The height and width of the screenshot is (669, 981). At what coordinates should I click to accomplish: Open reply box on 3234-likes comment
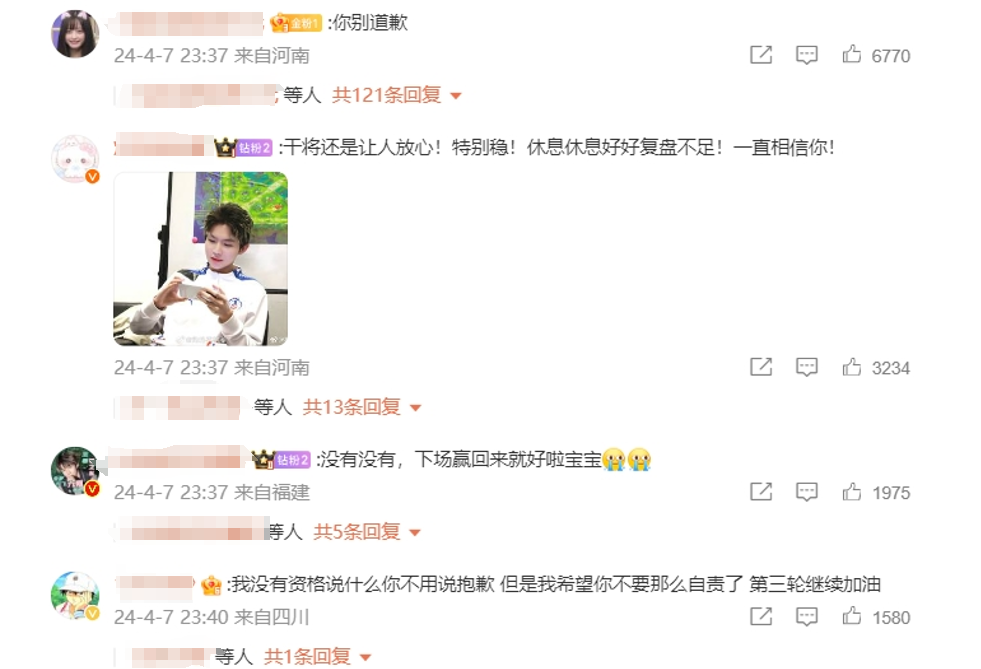[806, 367]
